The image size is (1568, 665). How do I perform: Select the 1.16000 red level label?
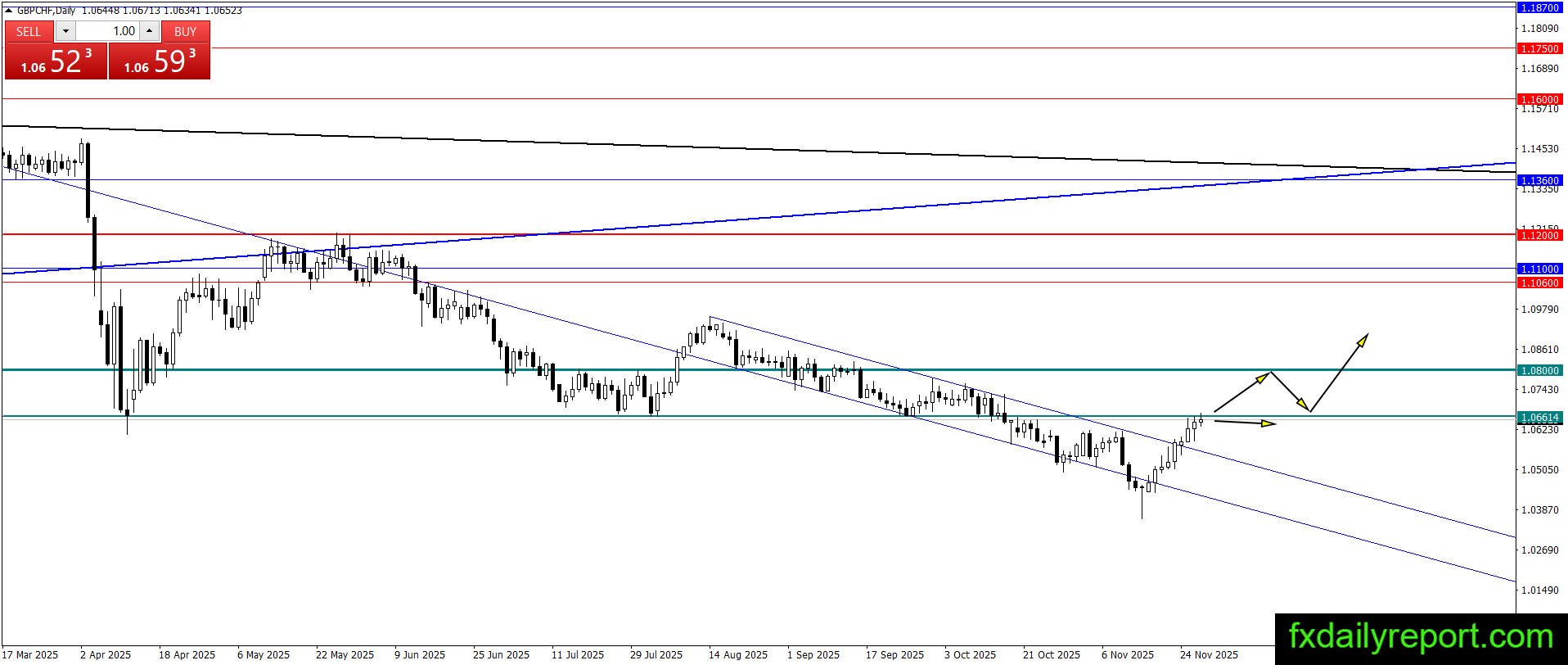(1539, 99)
